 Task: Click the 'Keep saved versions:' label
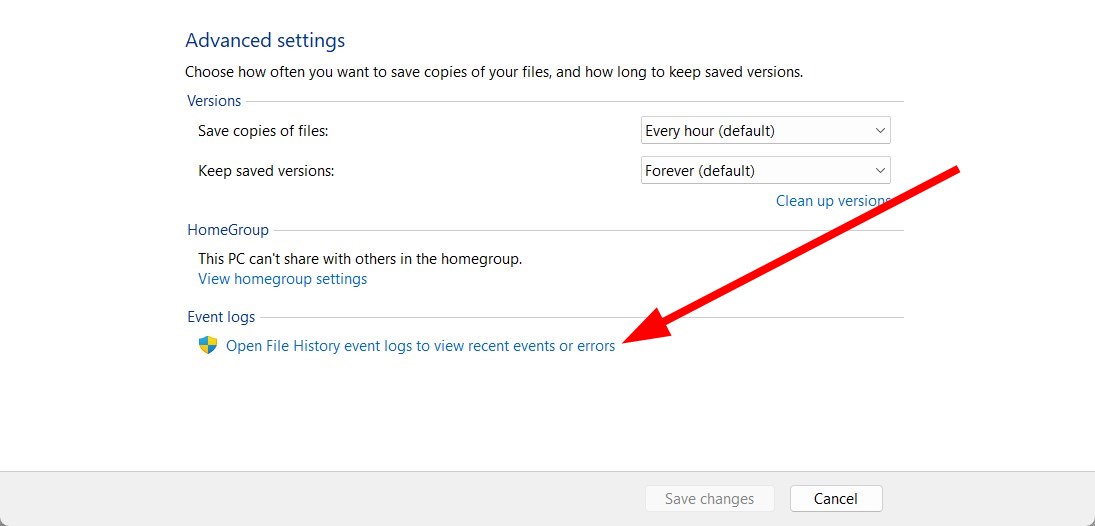(266, 170)
